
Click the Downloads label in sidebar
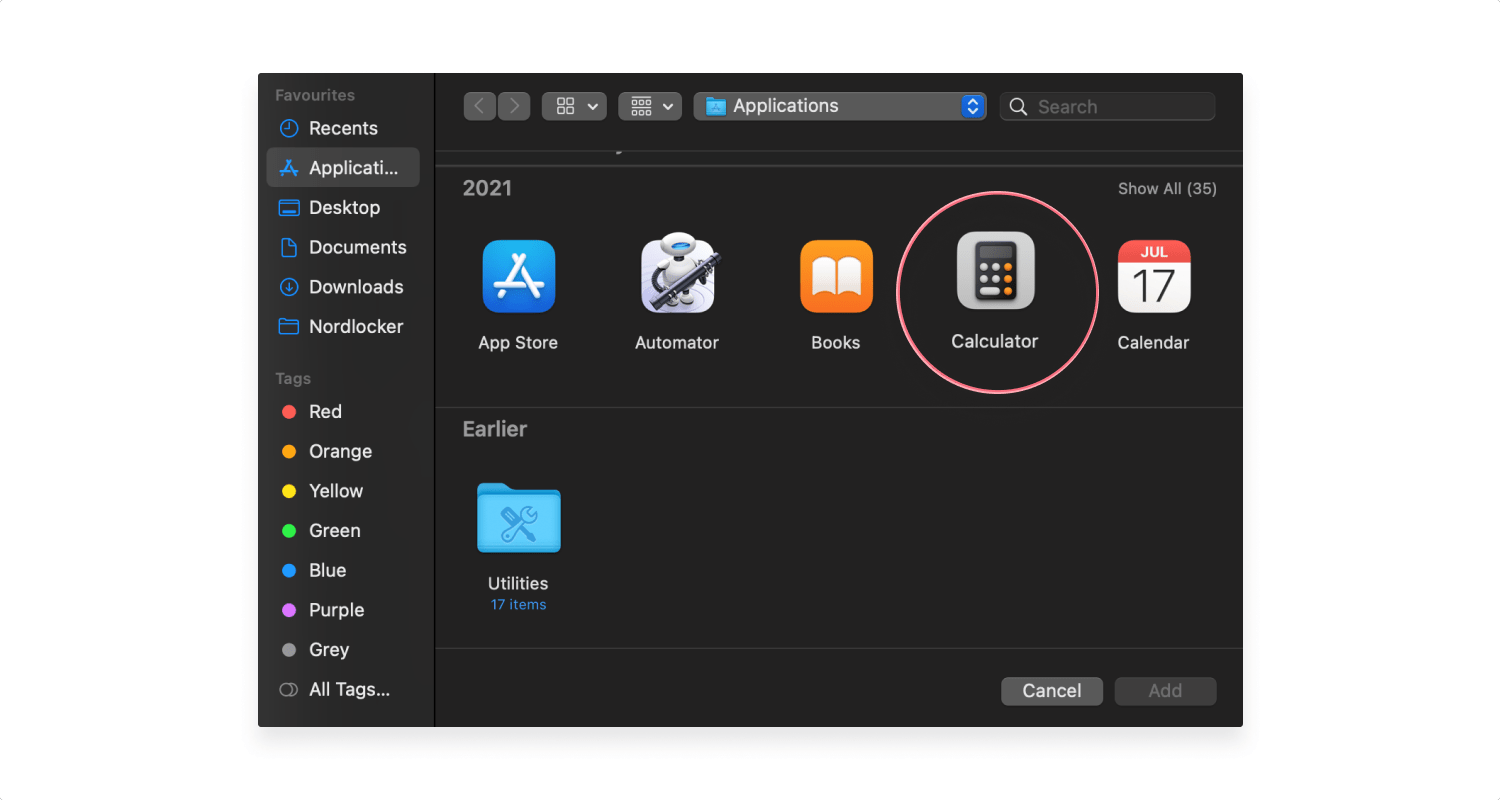(x=356, y=287)
